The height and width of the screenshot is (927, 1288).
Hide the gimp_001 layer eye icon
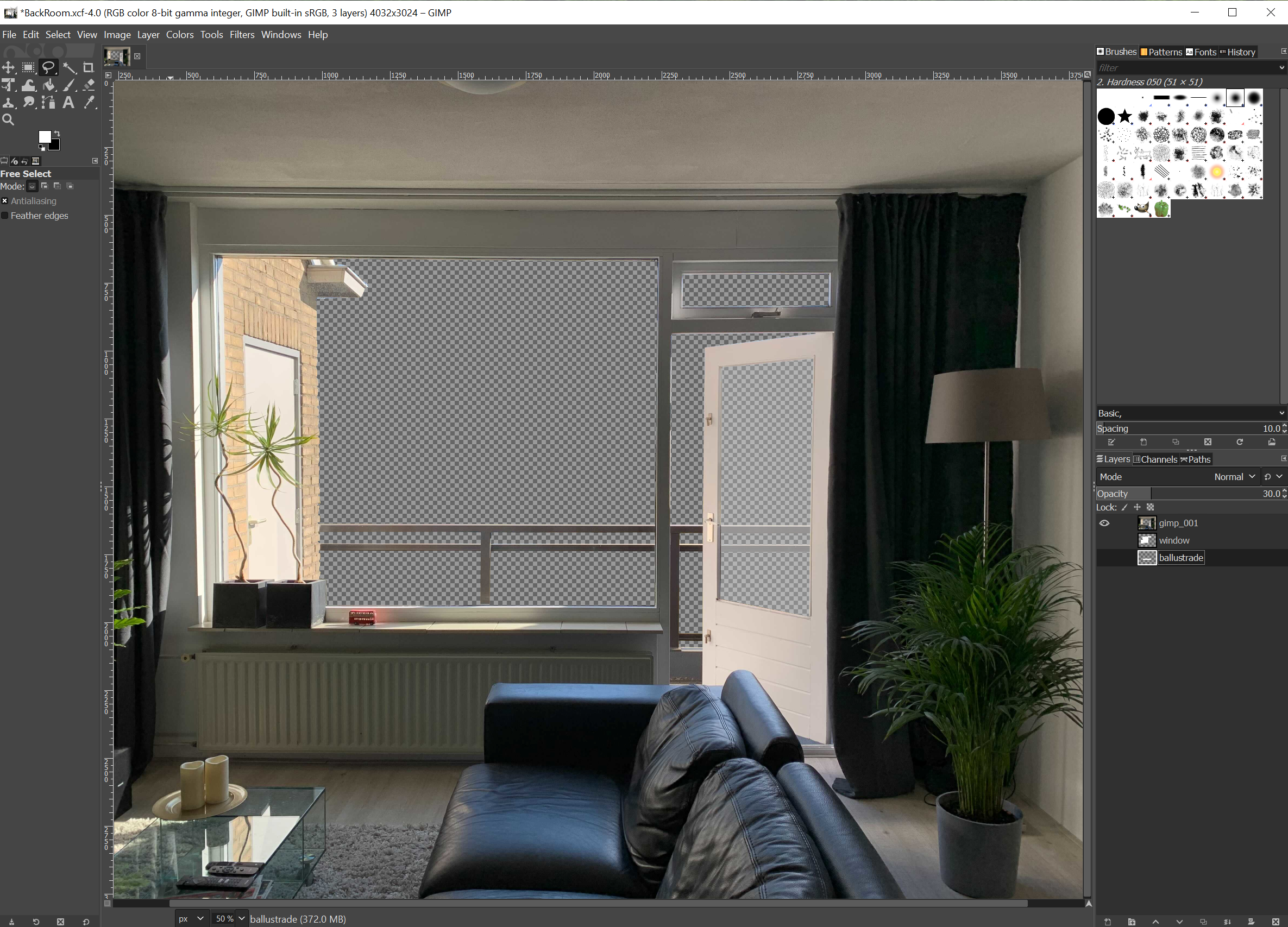1104,523
